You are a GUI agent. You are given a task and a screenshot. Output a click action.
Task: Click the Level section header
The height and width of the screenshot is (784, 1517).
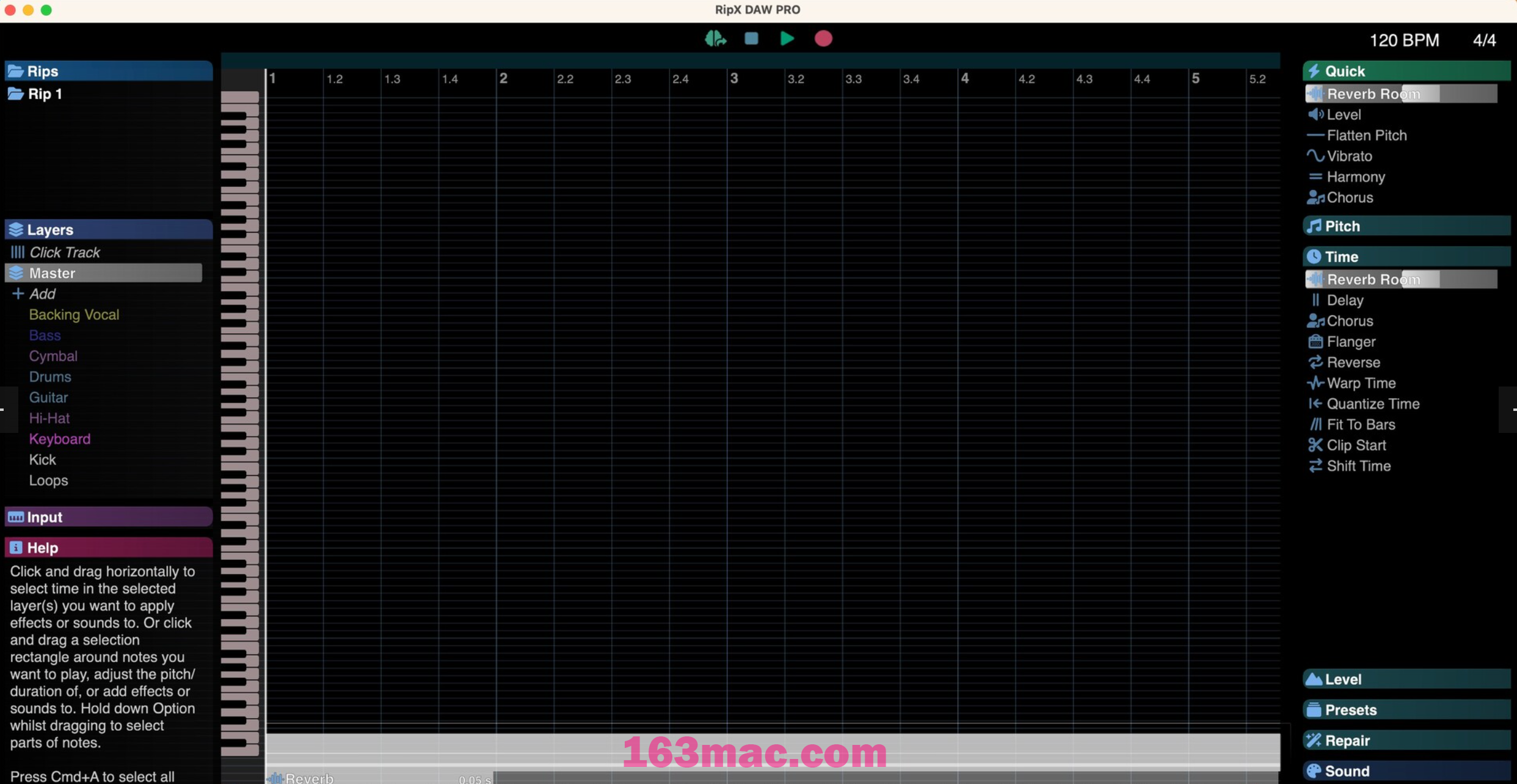(x=1405, y=678)
